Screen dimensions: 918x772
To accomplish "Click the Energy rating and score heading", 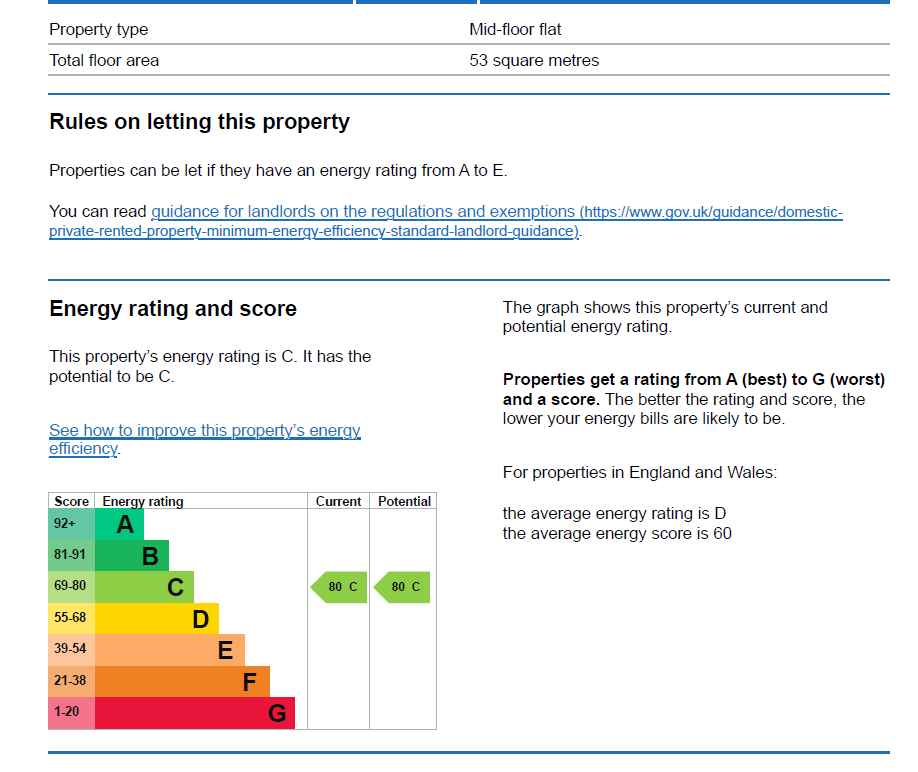I will 173,308.
